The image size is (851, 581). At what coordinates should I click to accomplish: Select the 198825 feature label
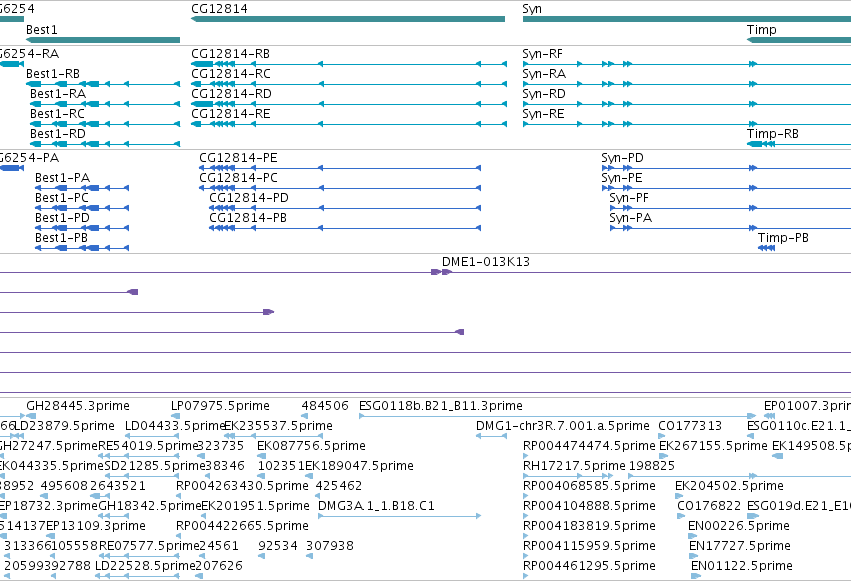652,466
